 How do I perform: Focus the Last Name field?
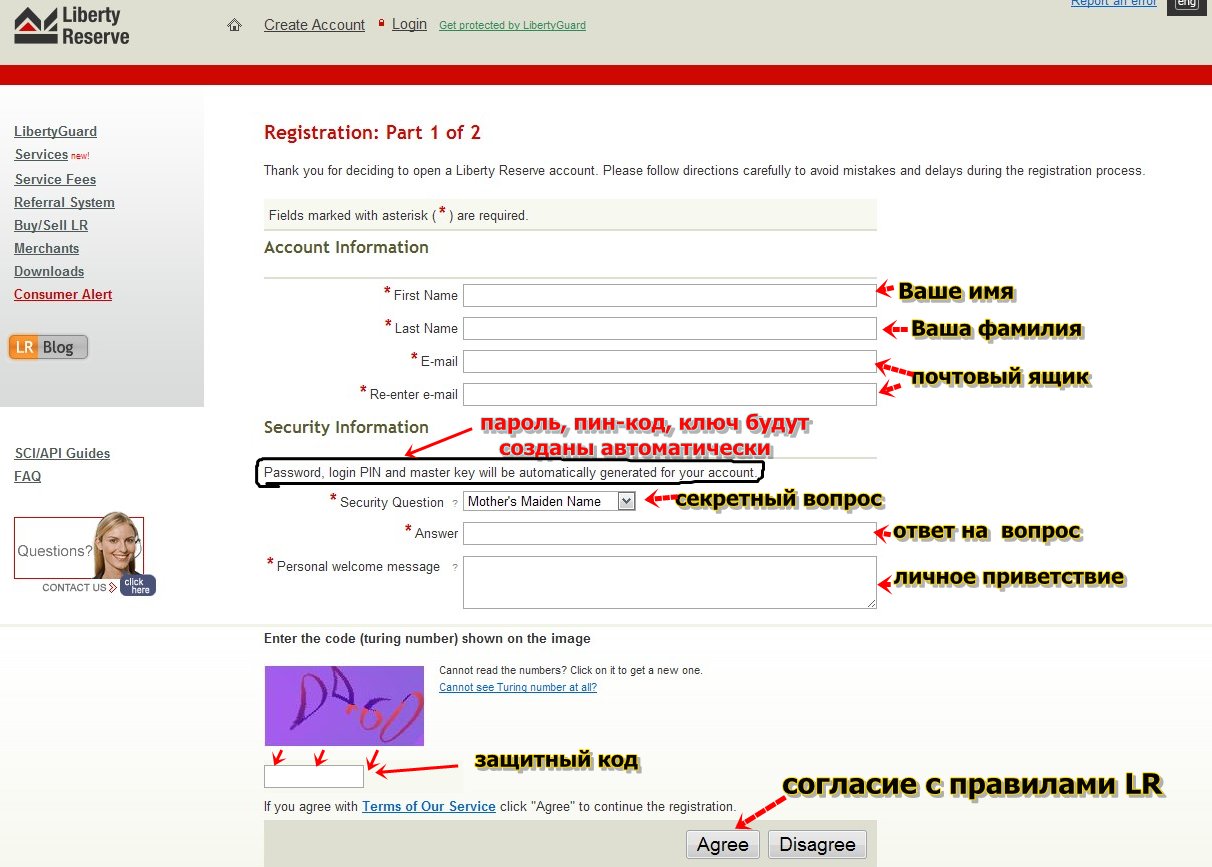[x=670, y=328]
